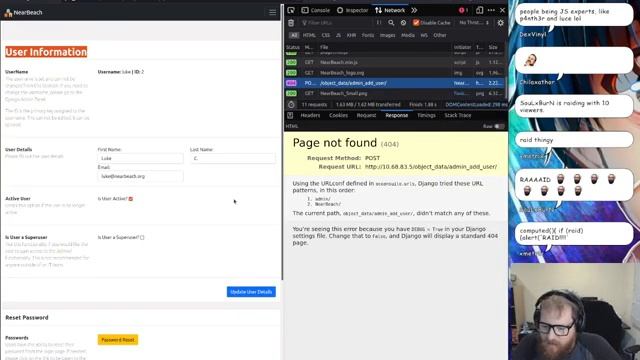The height and width of the screenshot is (360, 640).
Task: Open the Cookies tab
Action: click(338, 116)
